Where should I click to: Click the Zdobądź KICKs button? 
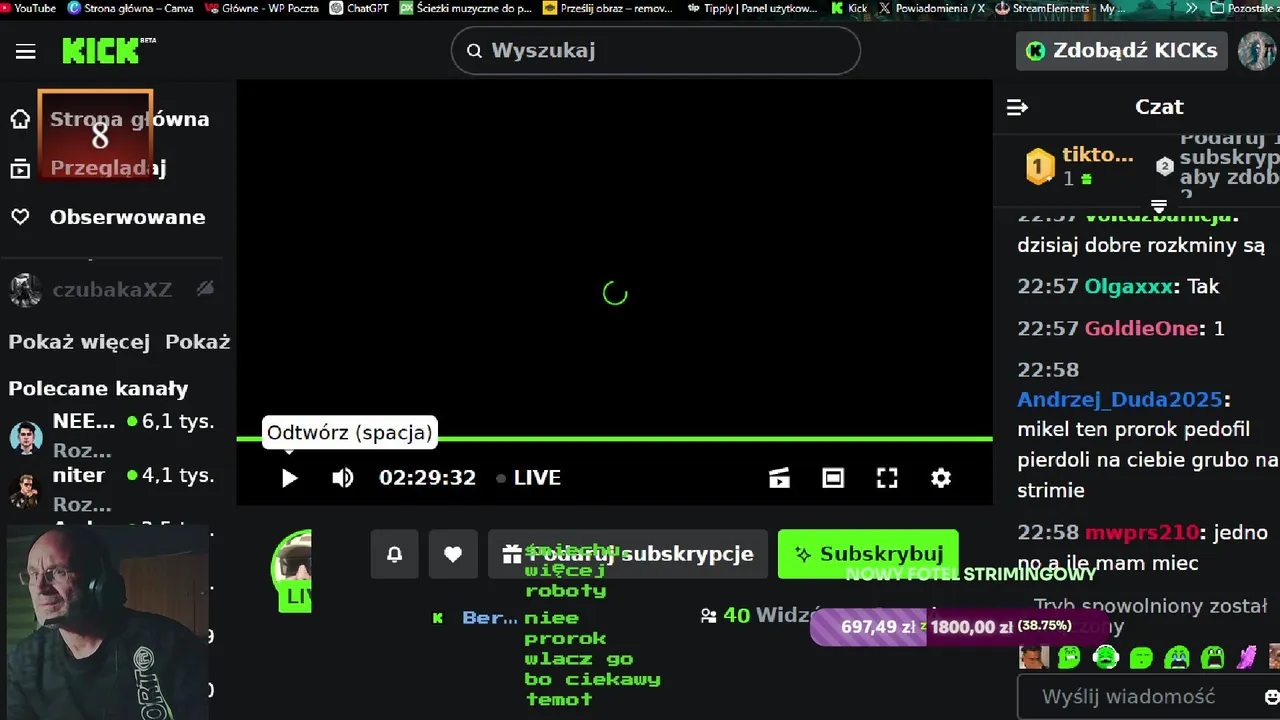1121,50
